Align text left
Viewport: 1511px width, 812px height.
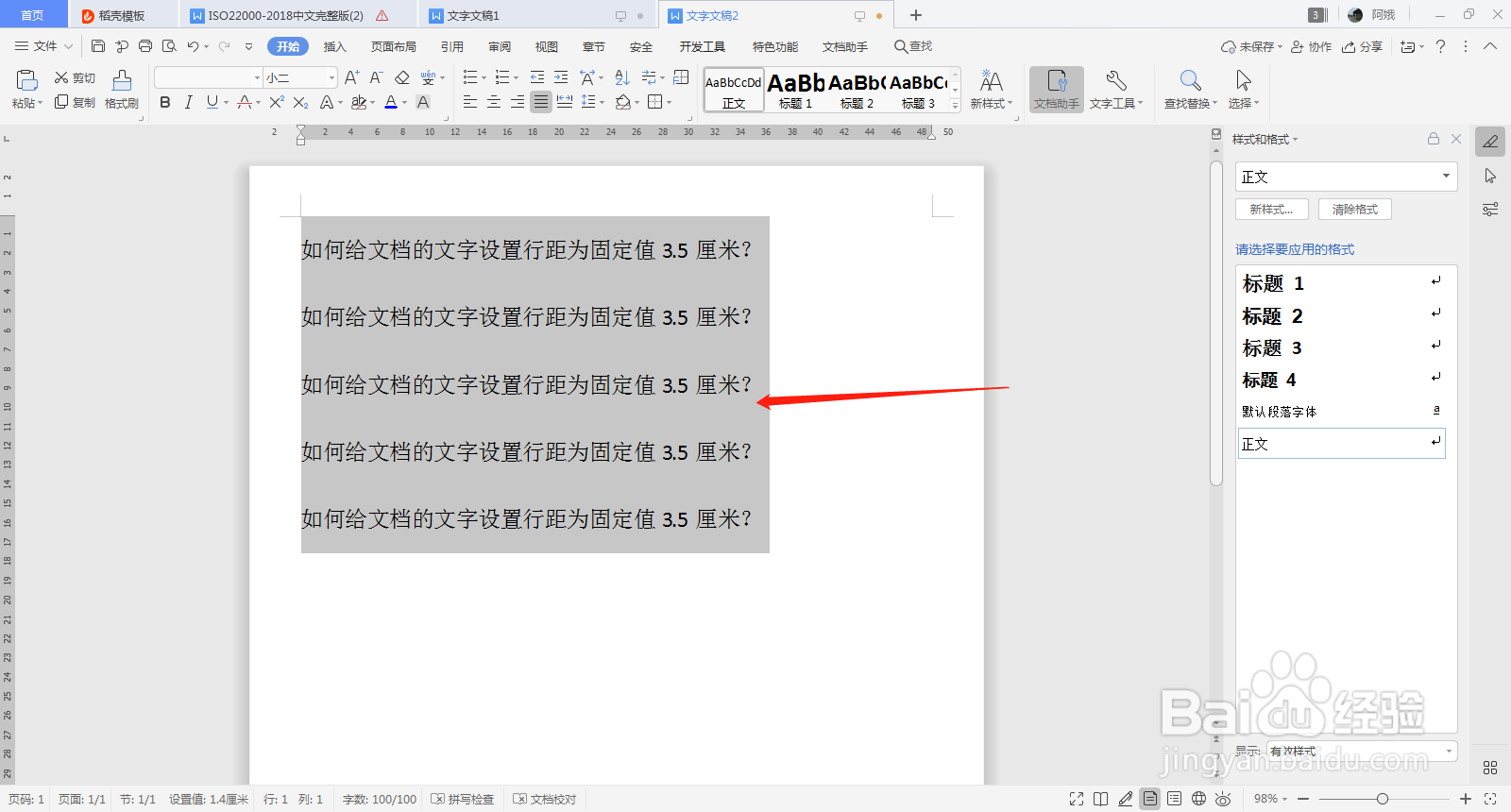click(x=470, y=102)
